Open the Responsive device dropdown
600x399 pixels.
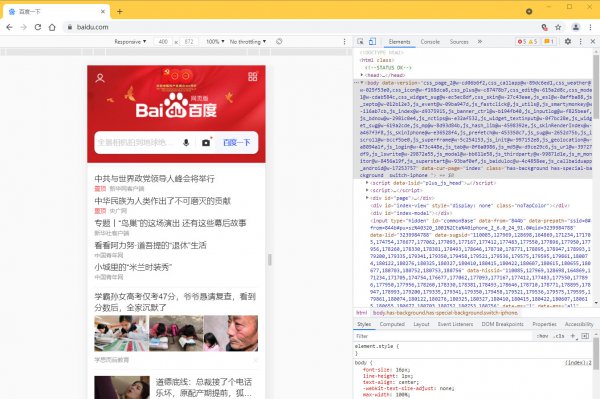point(130,41)
